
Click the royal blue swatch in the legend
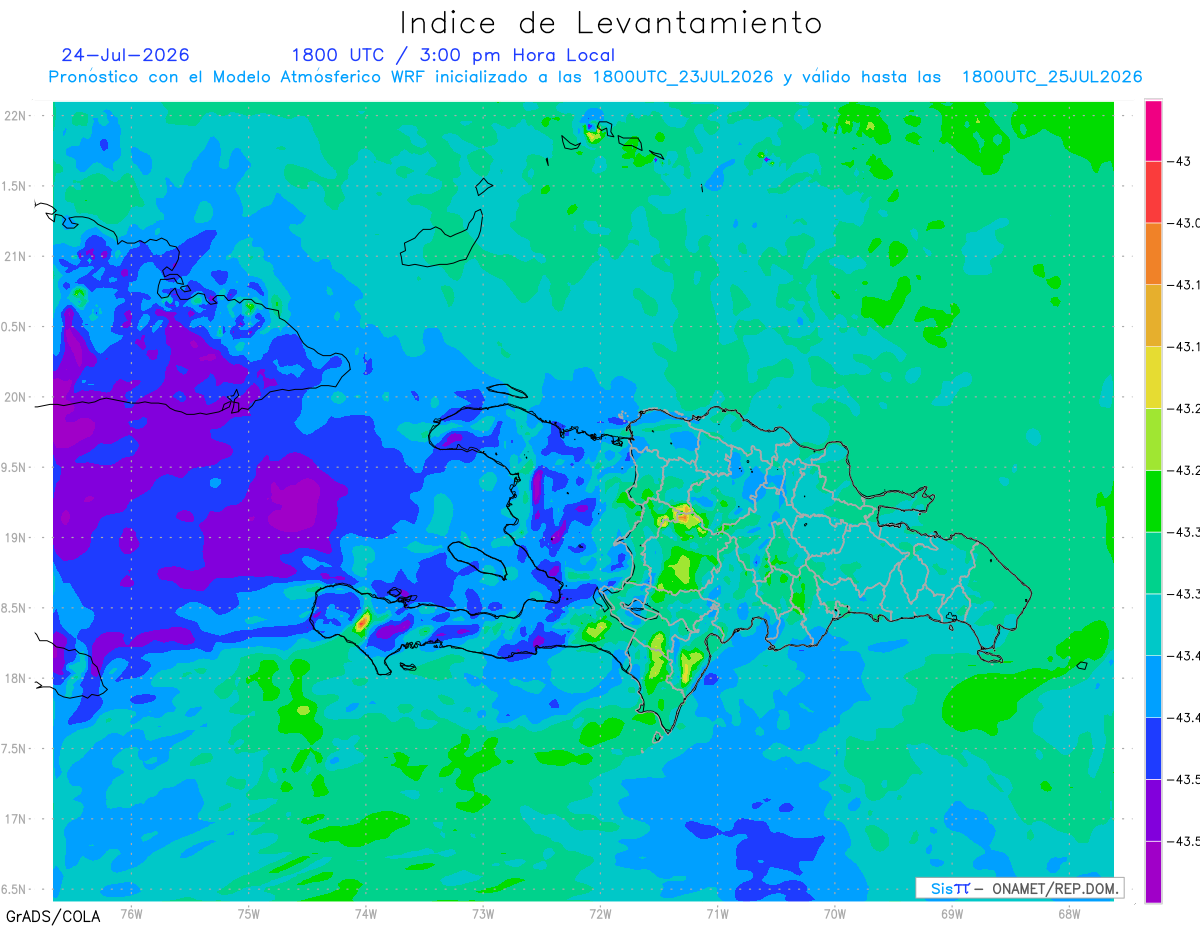(1153, 749)
